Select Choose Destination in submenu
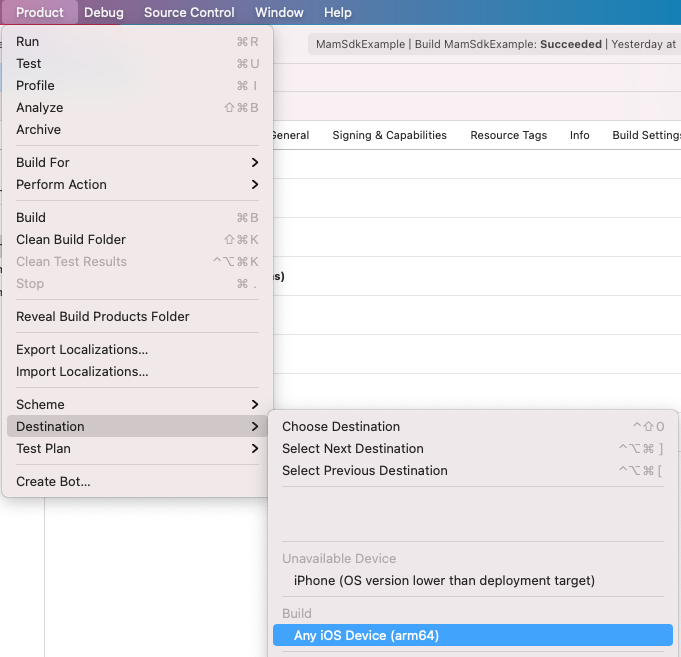The width and height of the screenshot is (681, 657). tap(473, 426)
